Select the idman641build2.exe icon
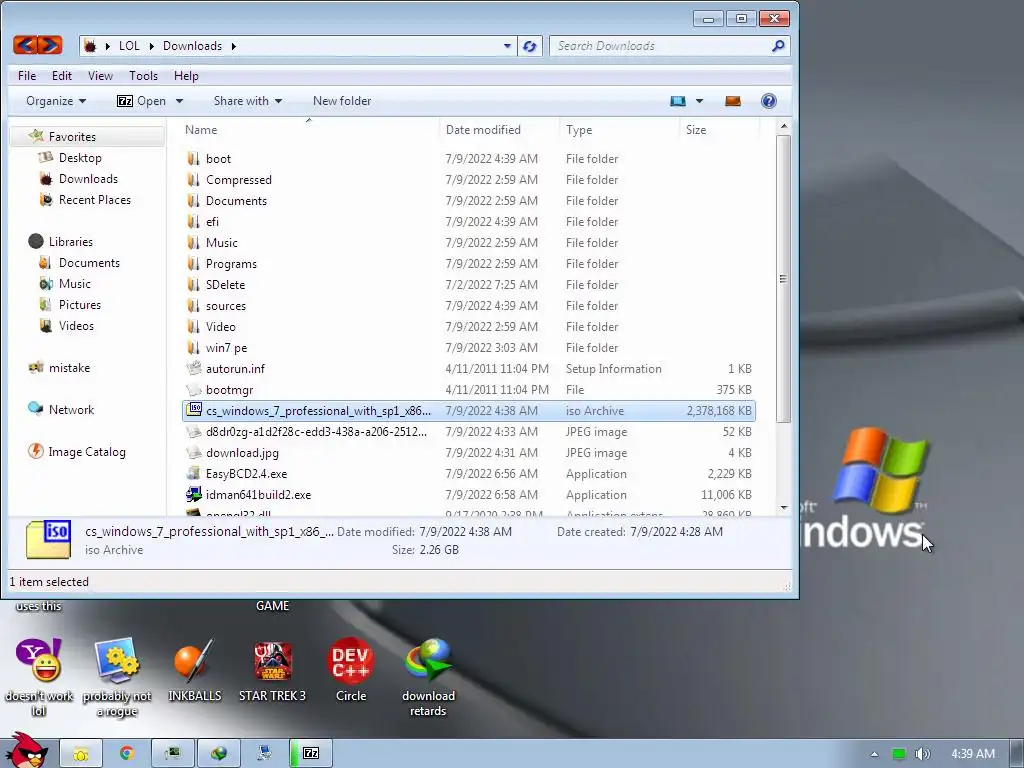Image resolution: width=1024 pixels, height=768 pixels. tap(193, 494)
